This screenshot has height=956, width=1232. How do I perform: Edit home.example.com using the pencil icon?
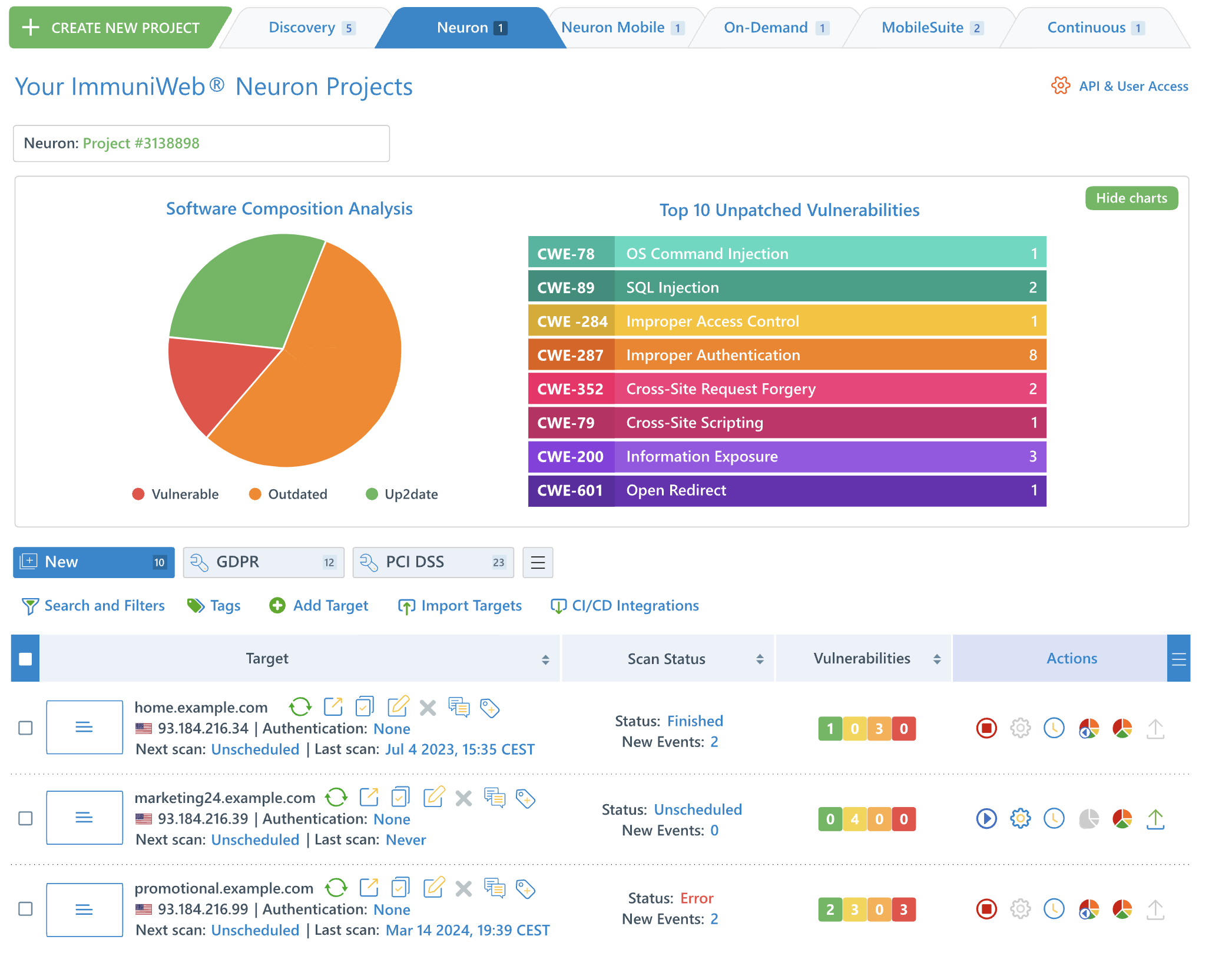point(398,706)
